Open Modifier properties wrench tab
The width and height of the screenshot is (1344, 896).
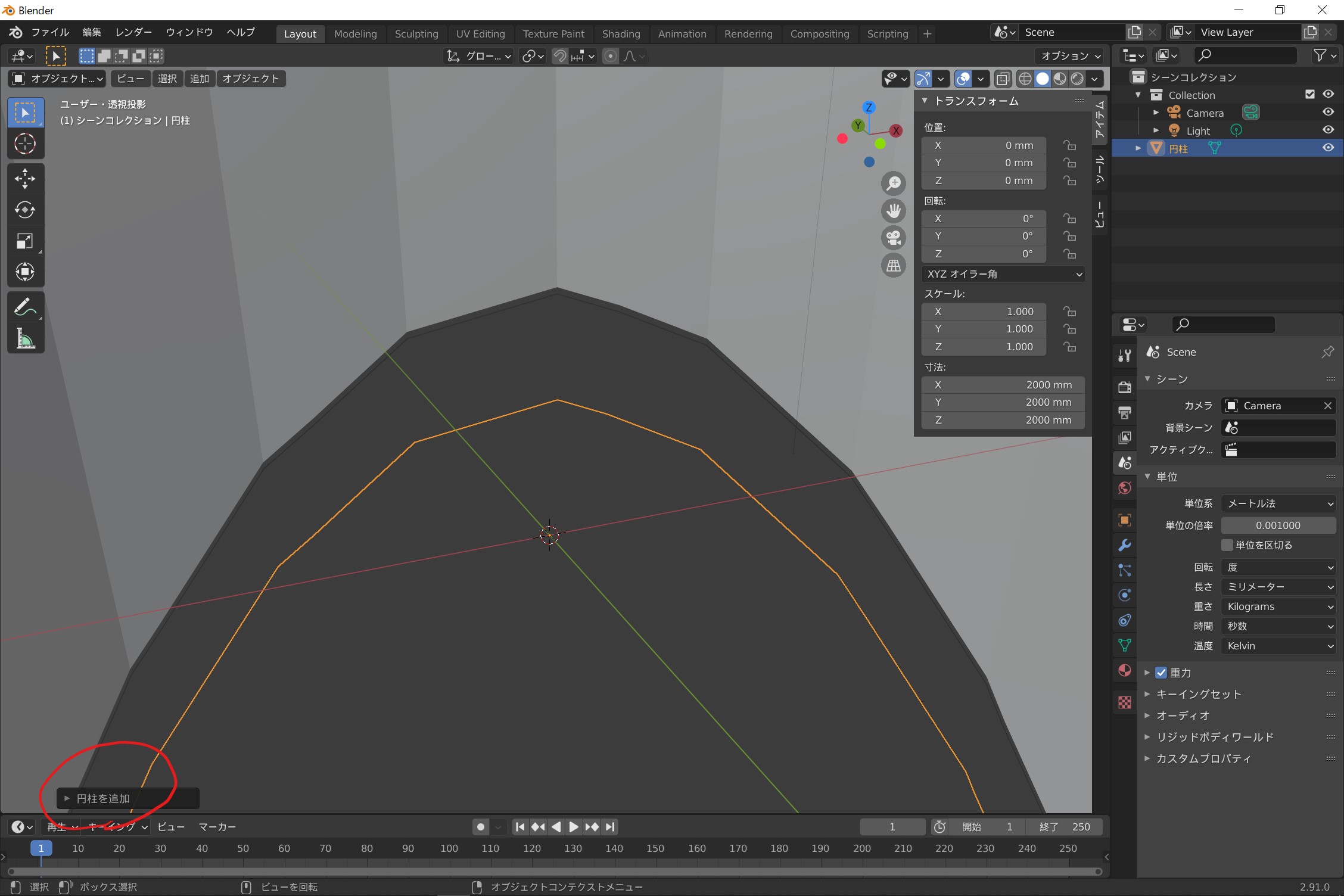[x=1124, y=545]
